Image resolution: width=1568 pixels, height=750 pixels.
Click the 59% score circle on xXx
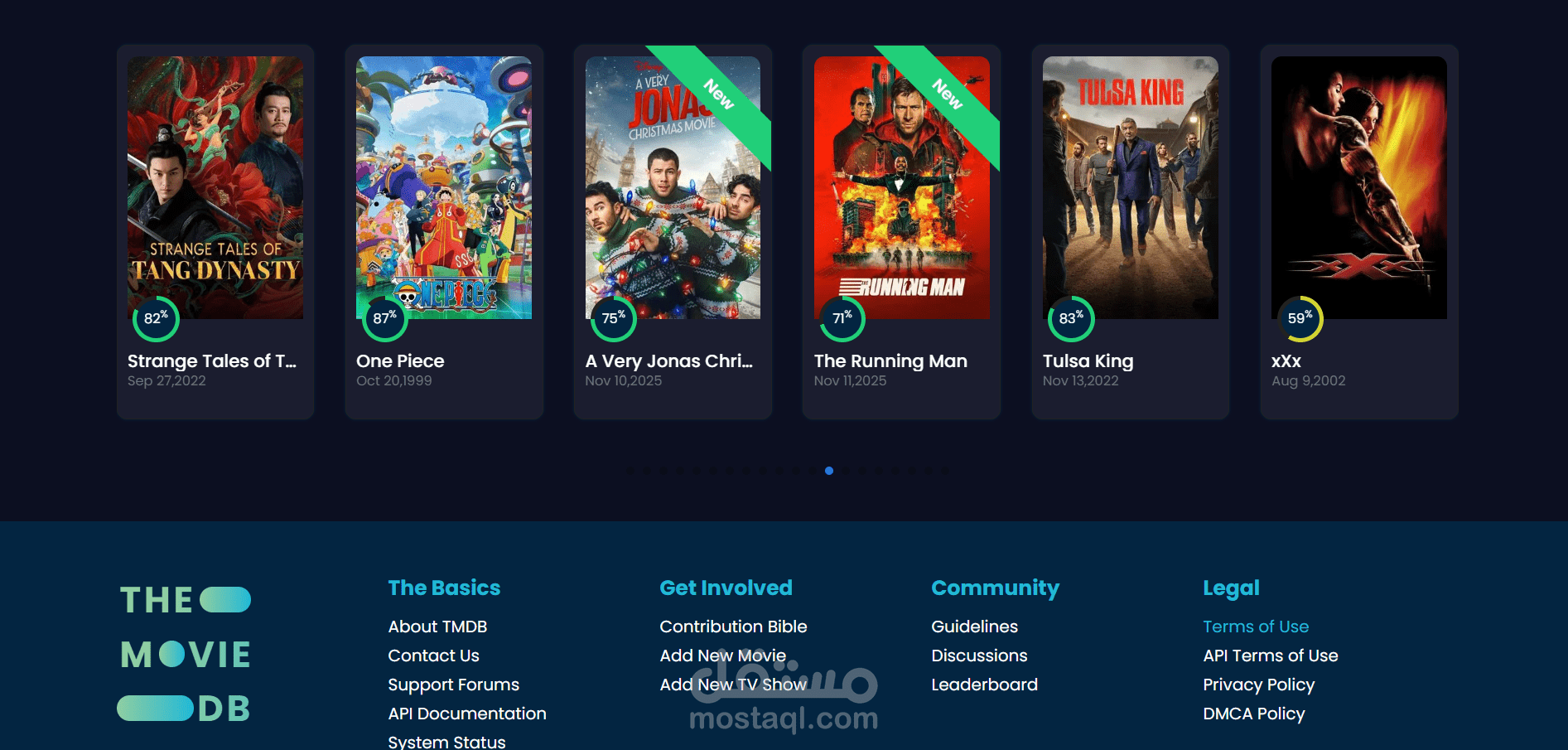pos(1300,319)
